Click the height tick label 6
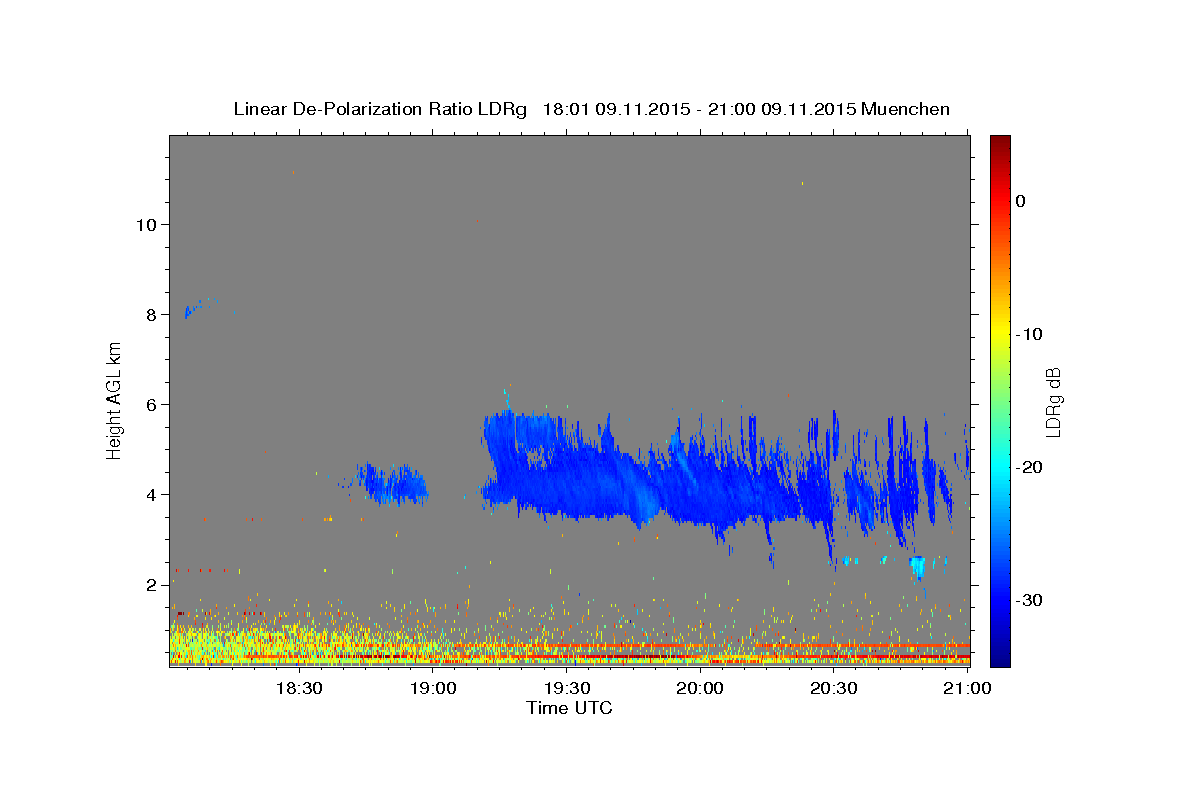Viewport: 1200px width, 800px height. 150,404
